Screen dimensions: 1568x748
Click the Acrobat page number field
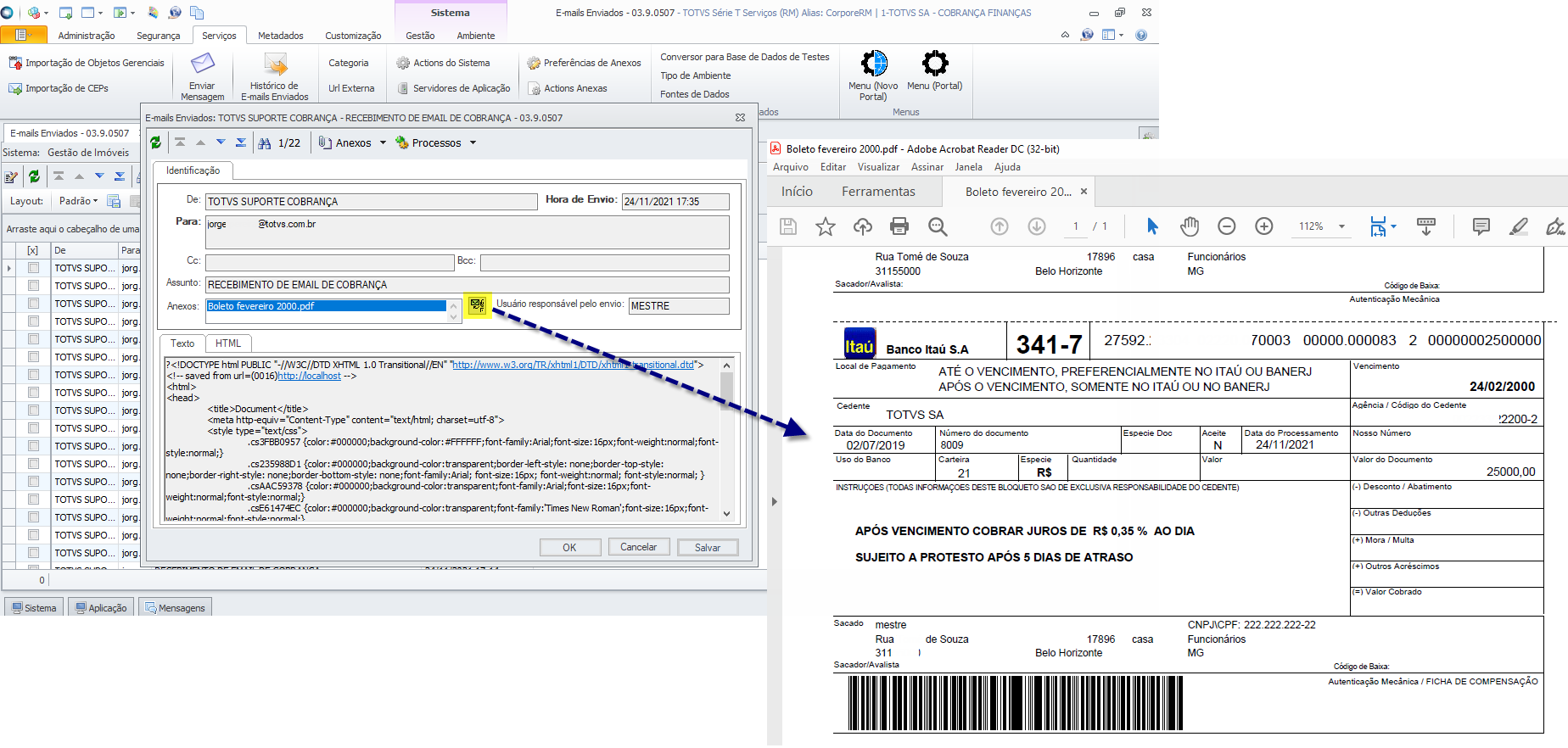point(1075,226)
